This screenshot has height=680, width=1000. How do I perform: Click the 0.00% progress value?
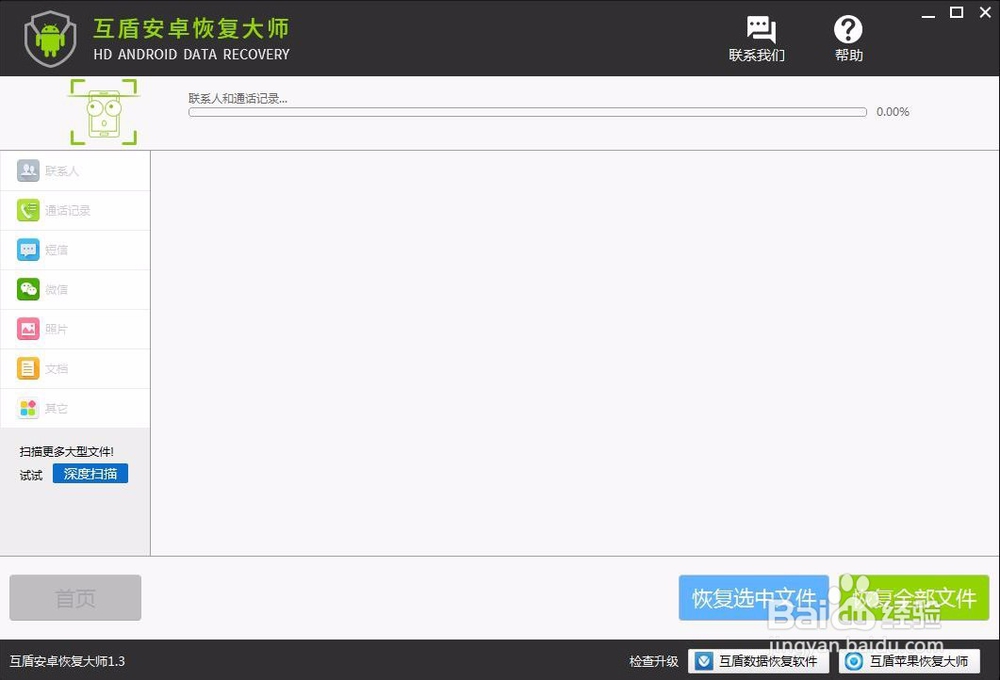click(x=893, y=112)
